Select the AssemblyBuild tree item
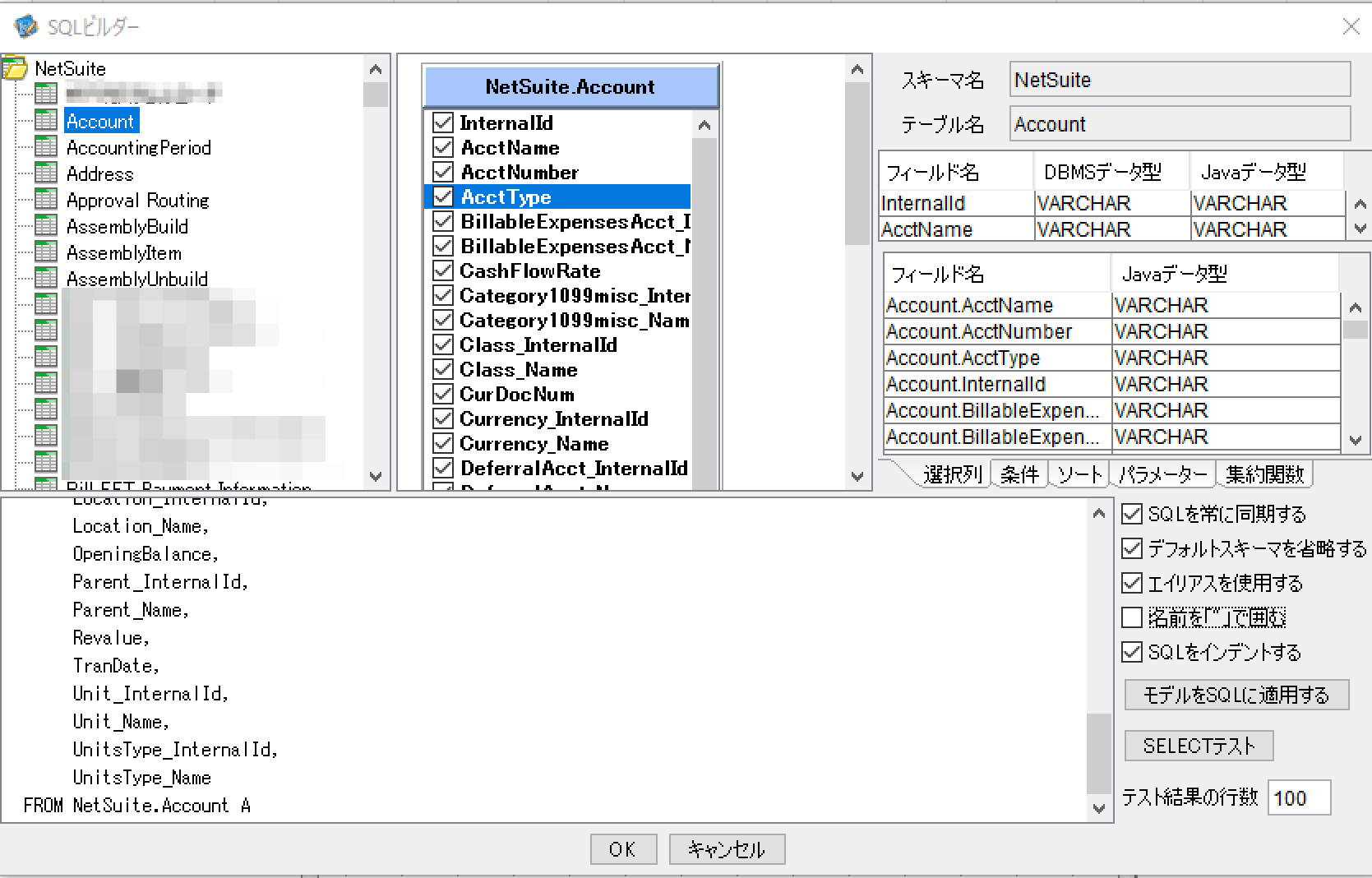 pyautogui.click(x=127, y=226)
